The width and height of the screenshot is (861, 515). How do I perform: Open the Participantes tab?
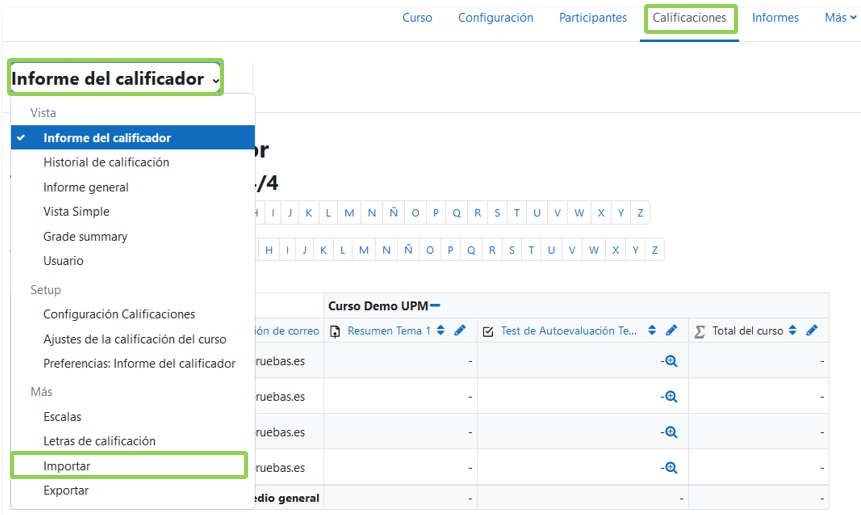(x=593, y=18)
